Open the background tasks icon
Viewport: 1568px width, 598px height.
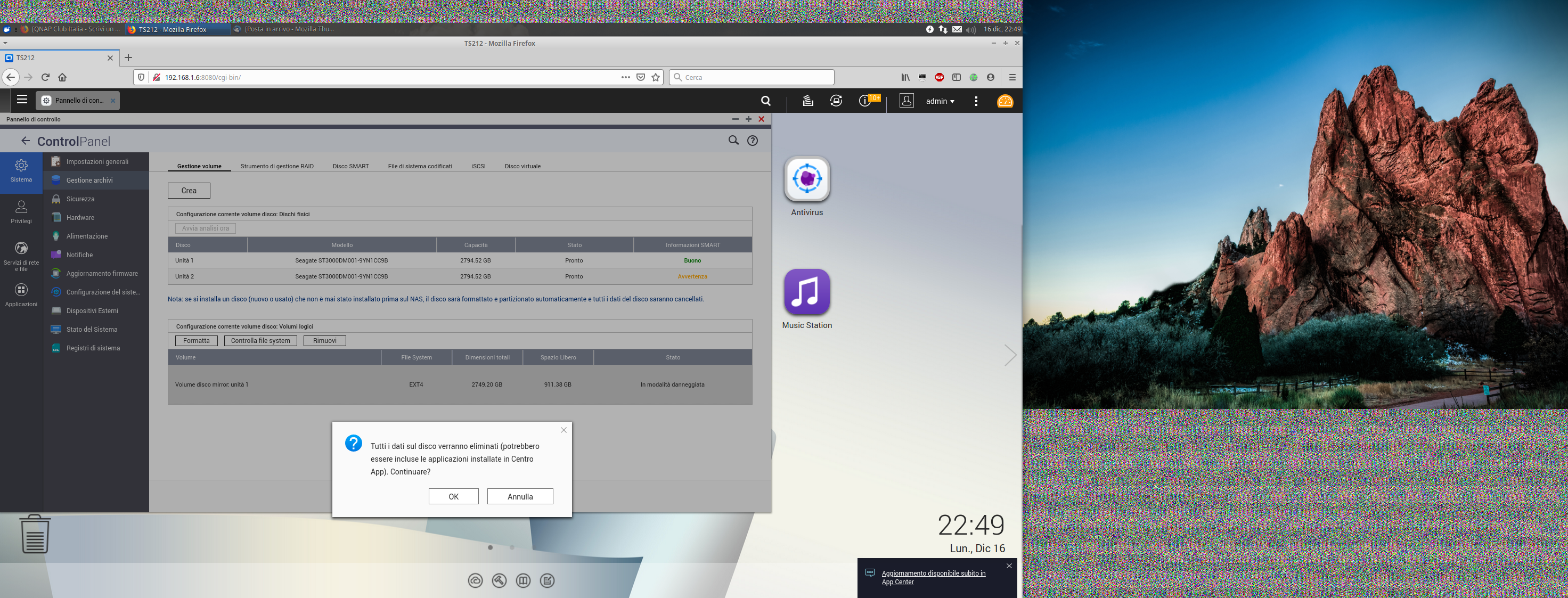click(x=807, y=101)
